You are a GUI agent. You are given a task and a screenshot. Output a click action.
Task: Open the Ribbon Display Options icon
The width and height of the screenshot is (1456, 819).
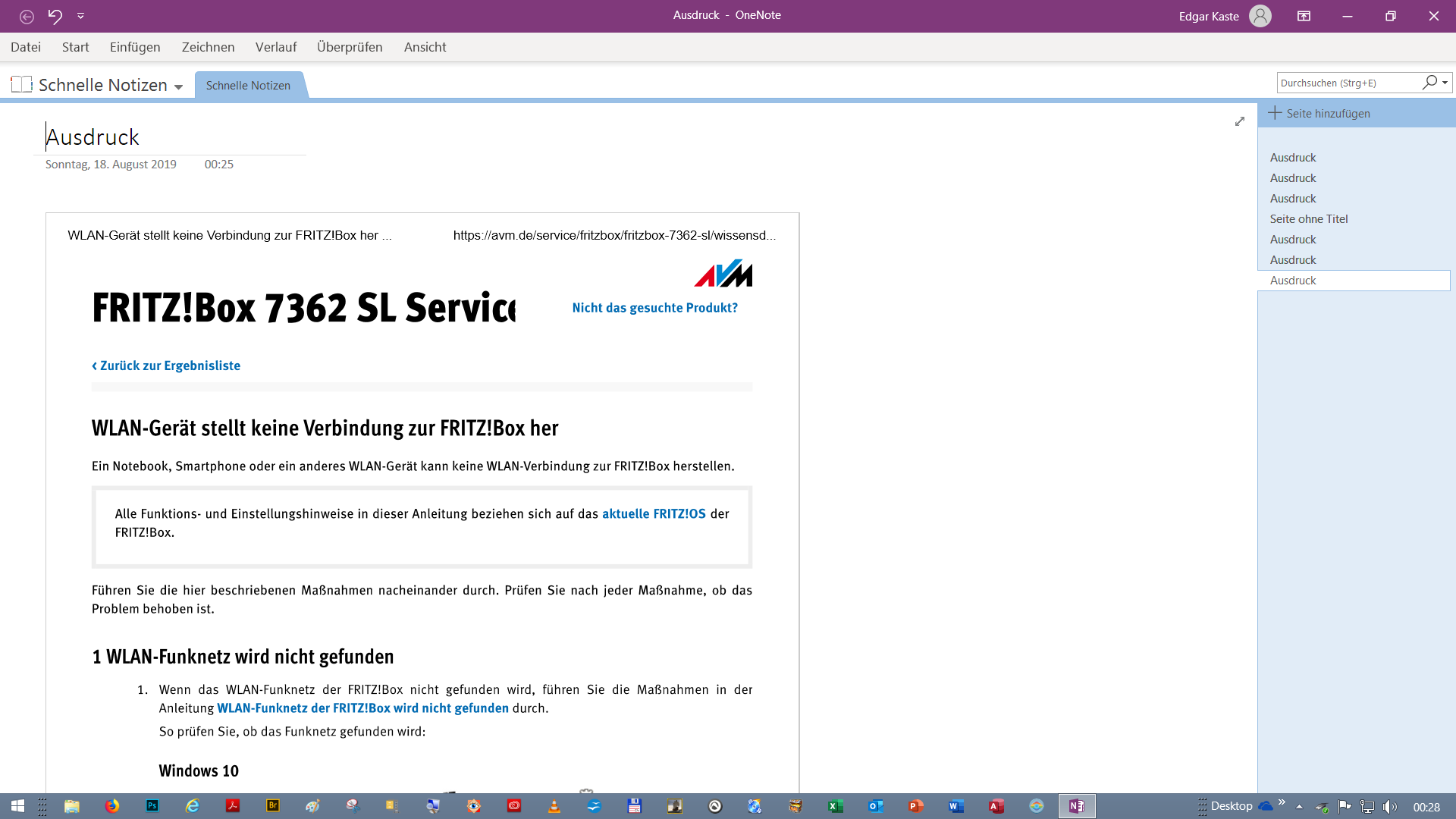pyautogui.click(x=1304, y=16)
